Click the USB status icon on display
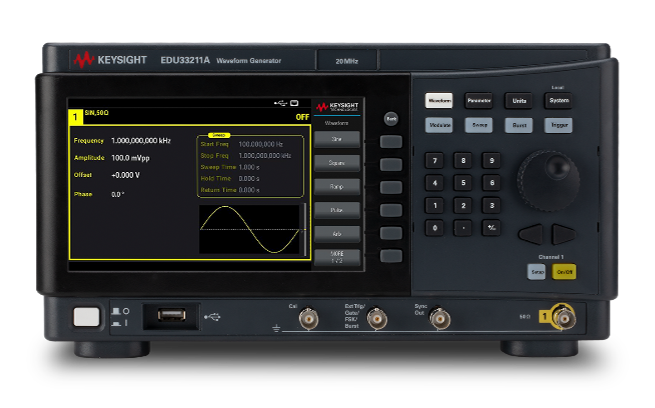This screenshot has height=408, width=655. click(x=281, y=103)
